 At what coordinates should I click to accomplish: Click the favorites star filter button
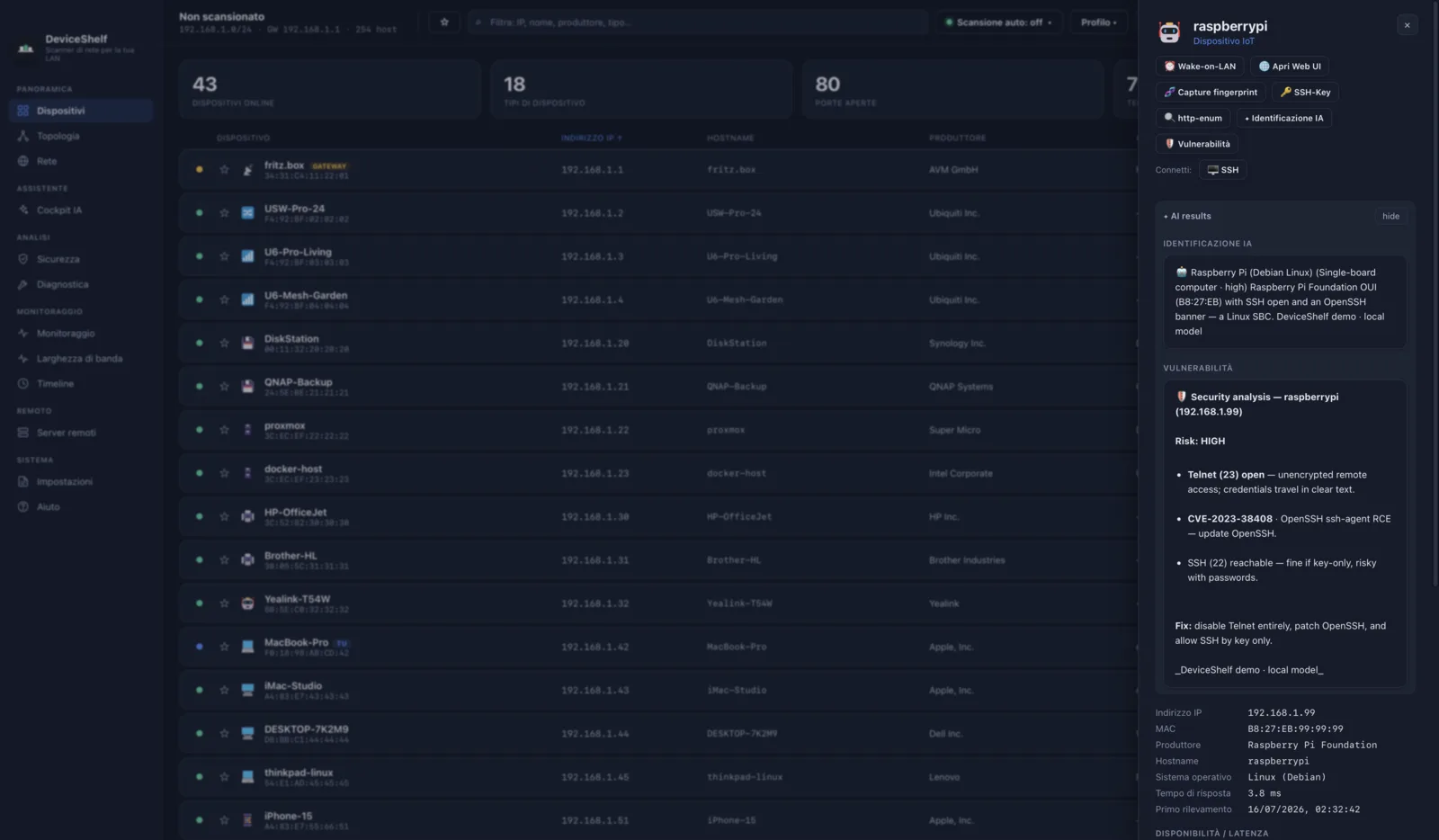click(444, 22)
